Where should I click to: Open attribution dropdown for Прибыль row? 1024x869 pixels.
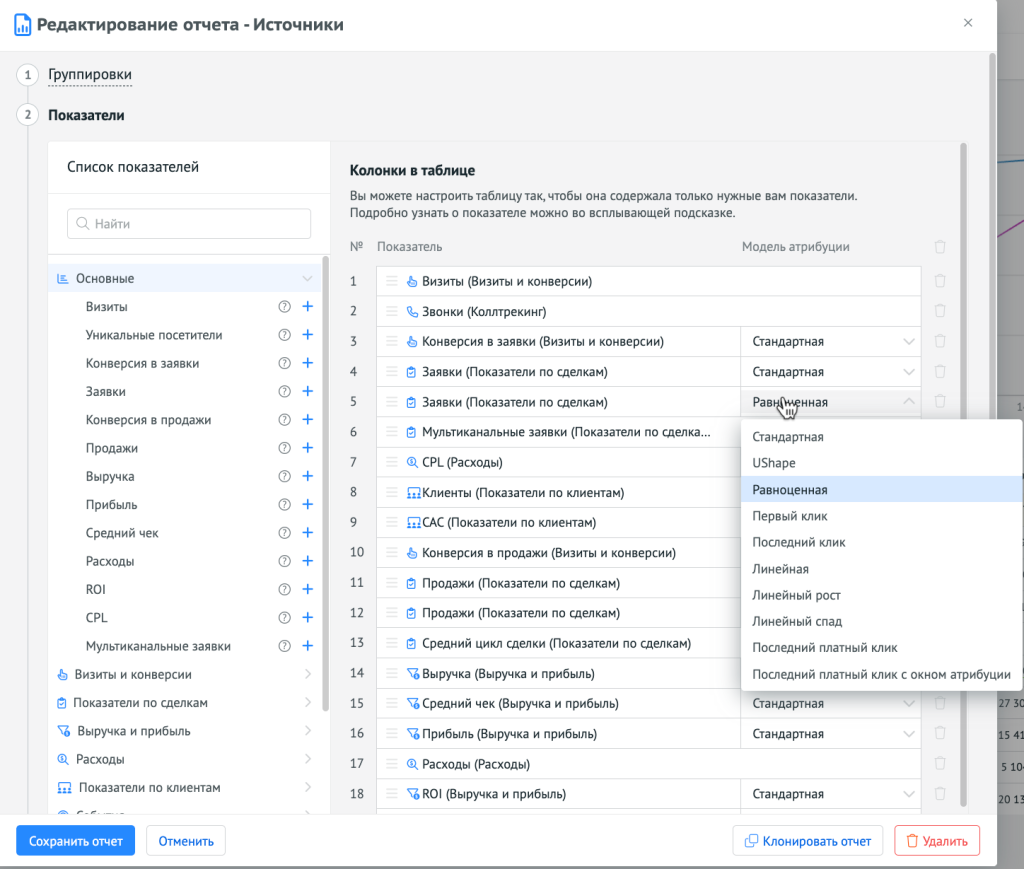coord(829,734)
